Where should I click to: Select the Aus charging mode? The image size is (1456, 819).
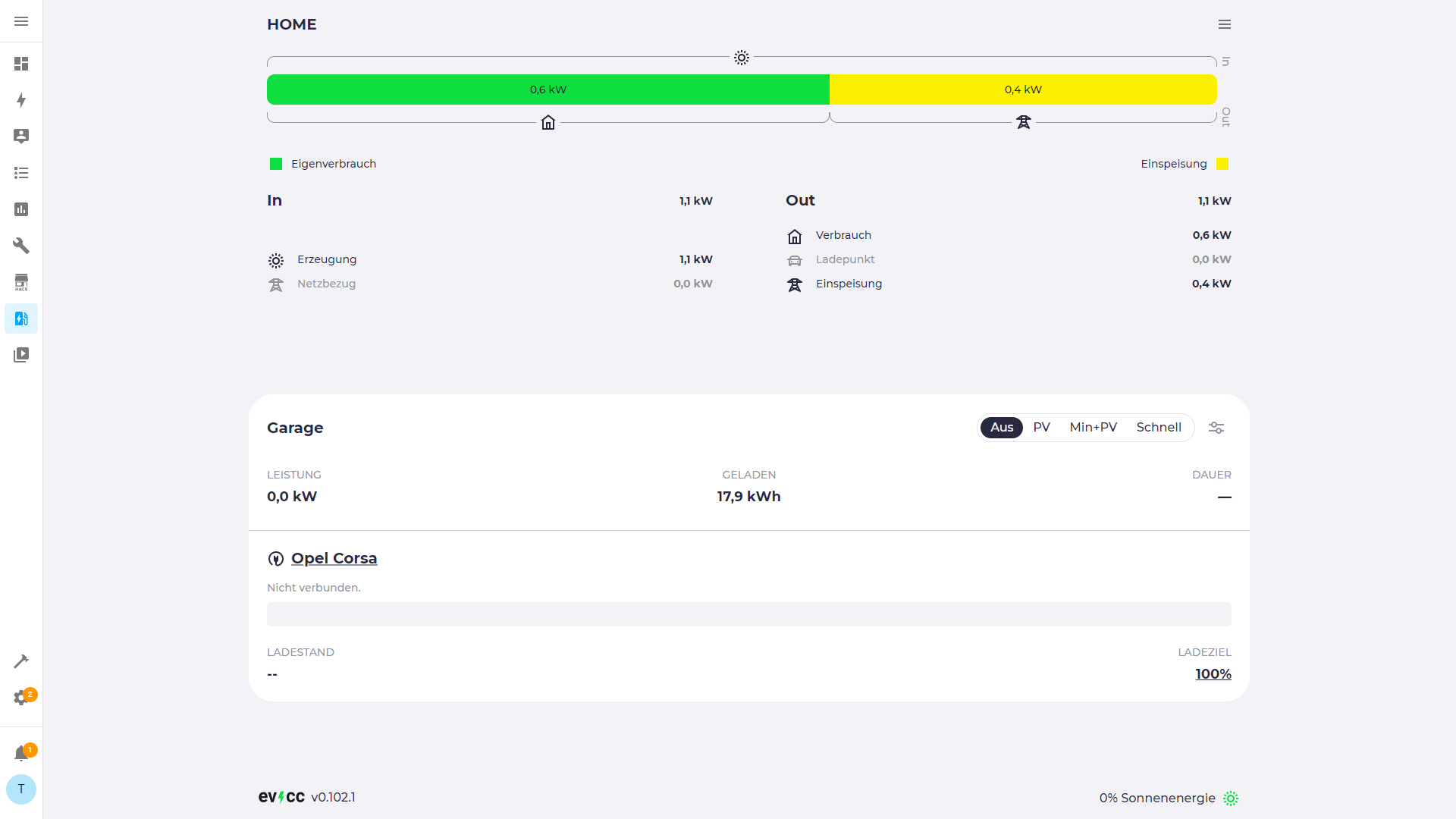1001,428
